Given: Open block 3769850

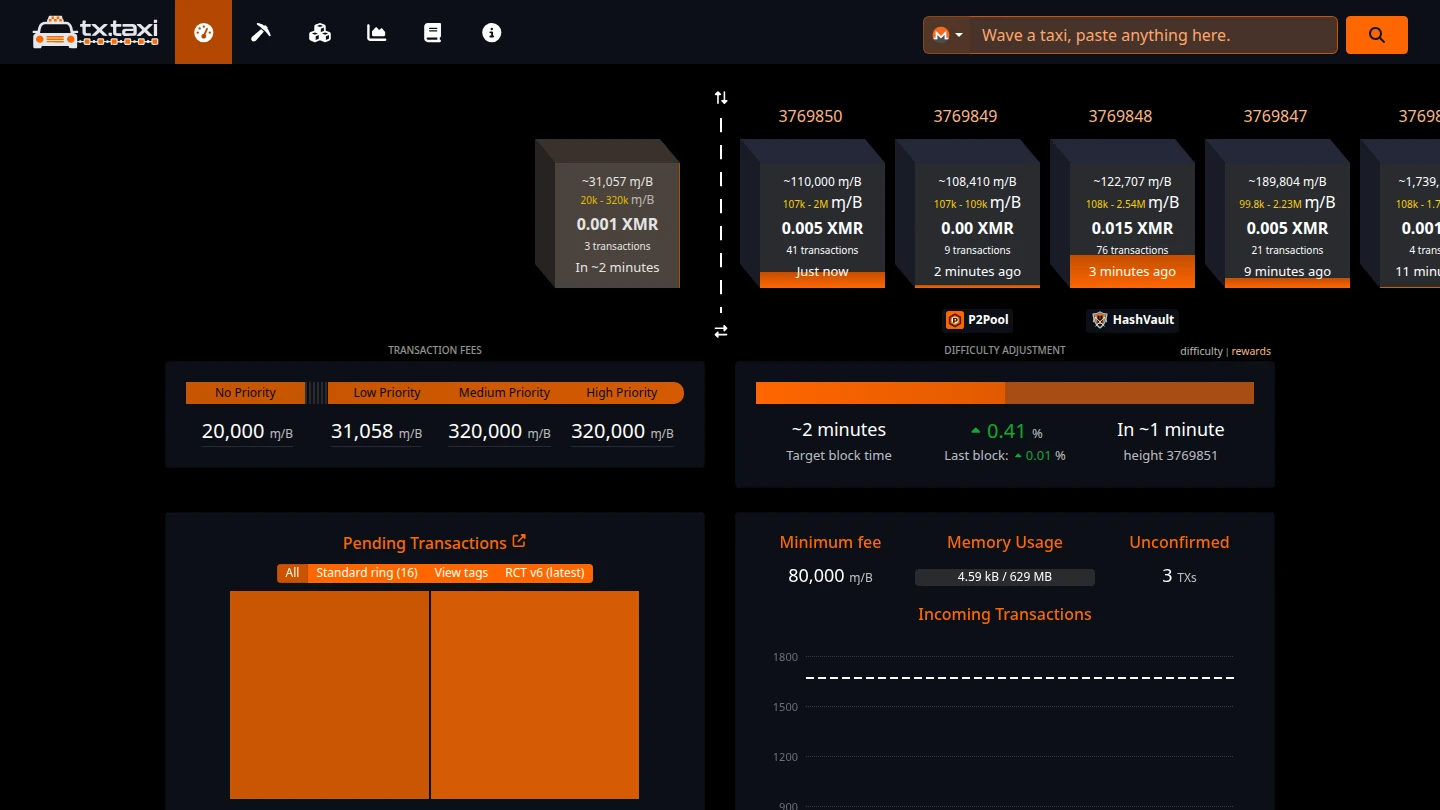Looking at the screenshot, I should coord(812,213).
